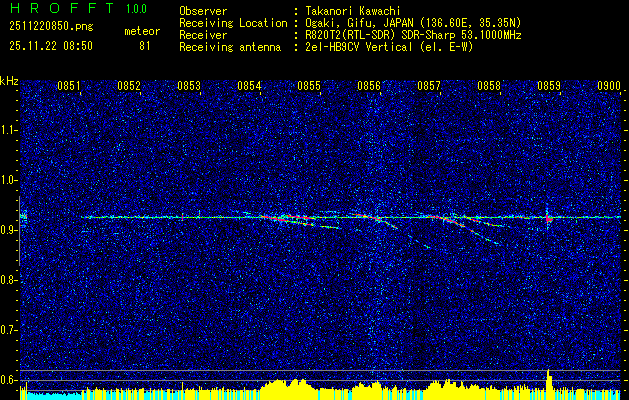Click the meteor count 81
This screenshot has width=629, height=400.
click(x=145, y=46)
